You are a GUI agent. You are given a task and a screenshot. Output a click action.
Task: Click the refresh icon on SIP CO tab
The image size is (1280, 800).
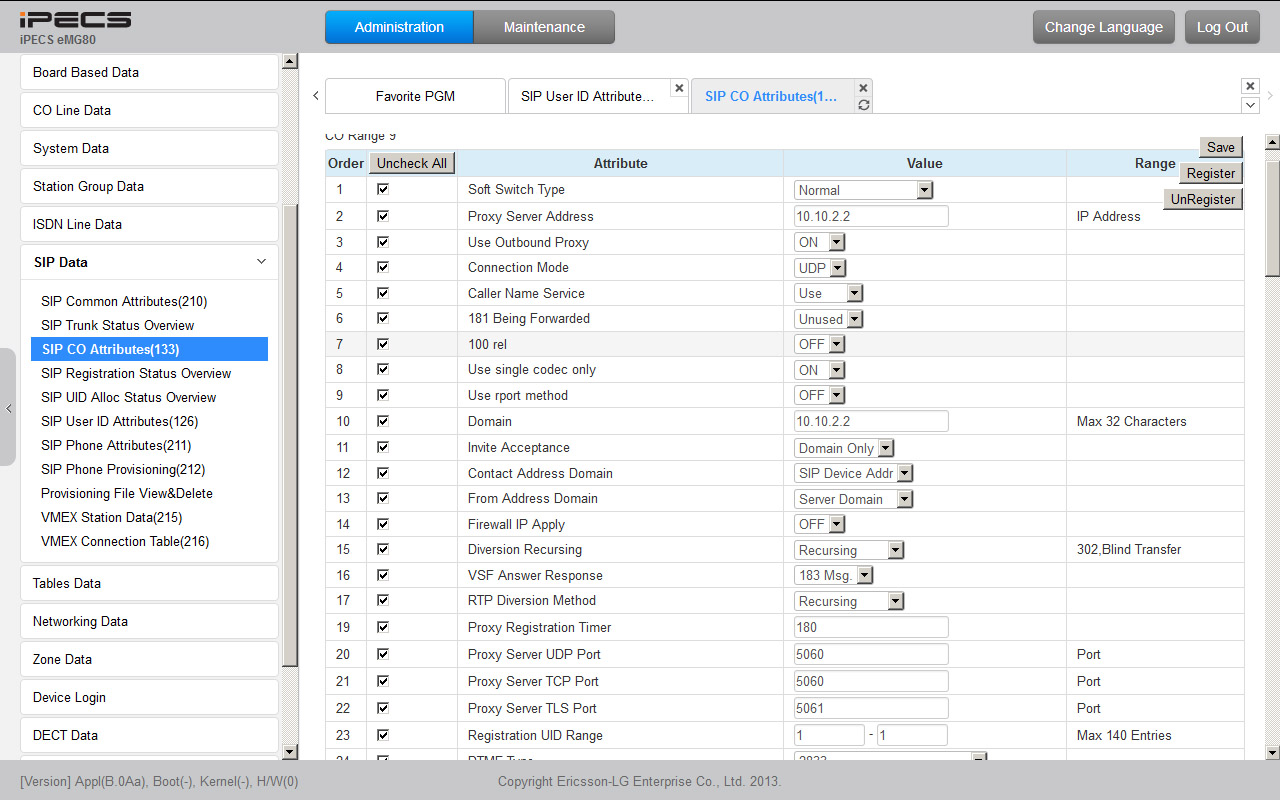[864, 105]
